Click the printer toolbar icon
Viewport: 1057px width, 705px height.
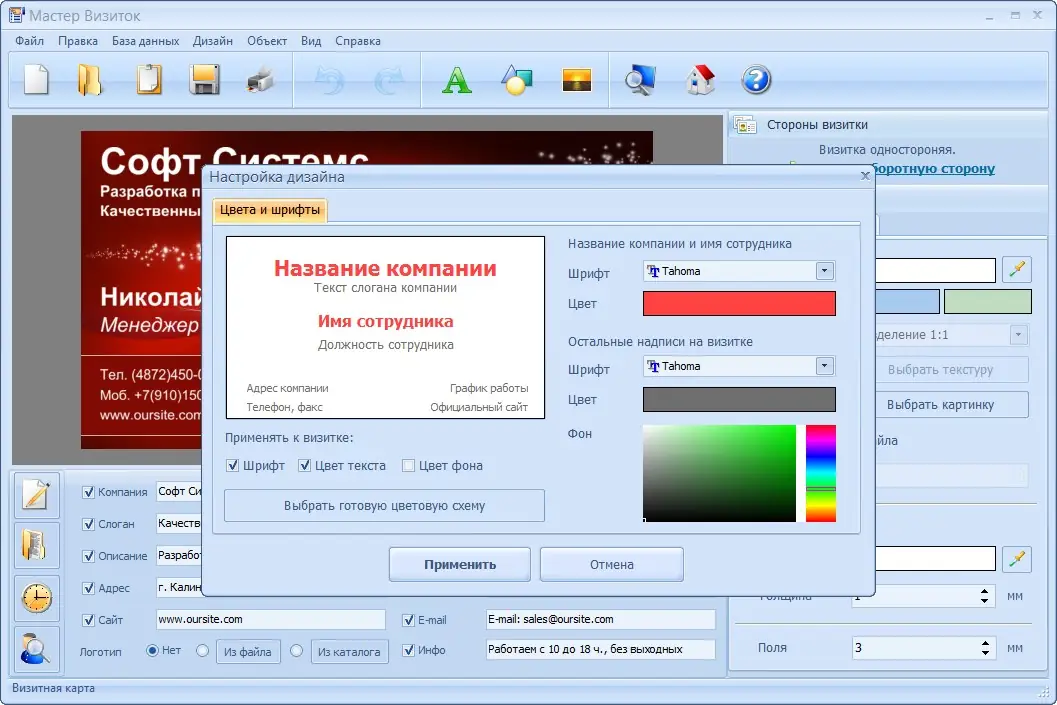(260, 80)
